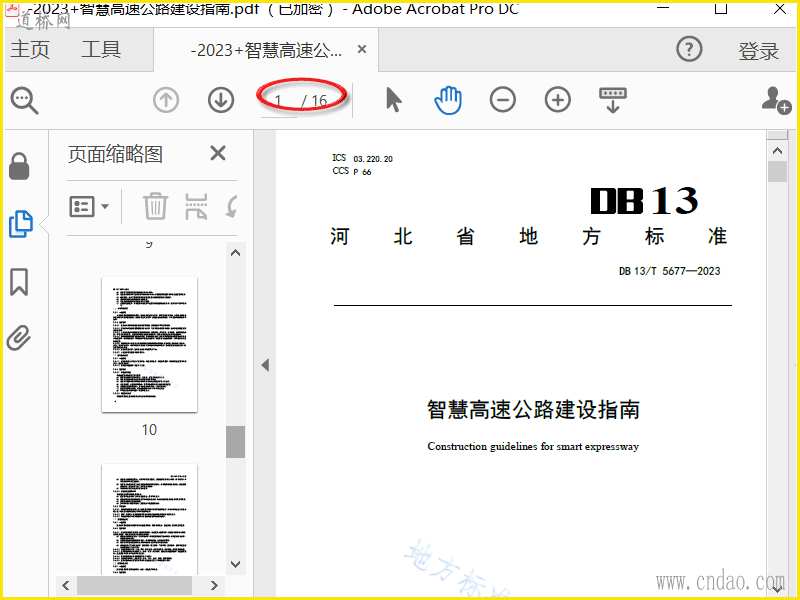Open the security lock panel icon
This screenshot has width=800, height=600.
[19, 166]
